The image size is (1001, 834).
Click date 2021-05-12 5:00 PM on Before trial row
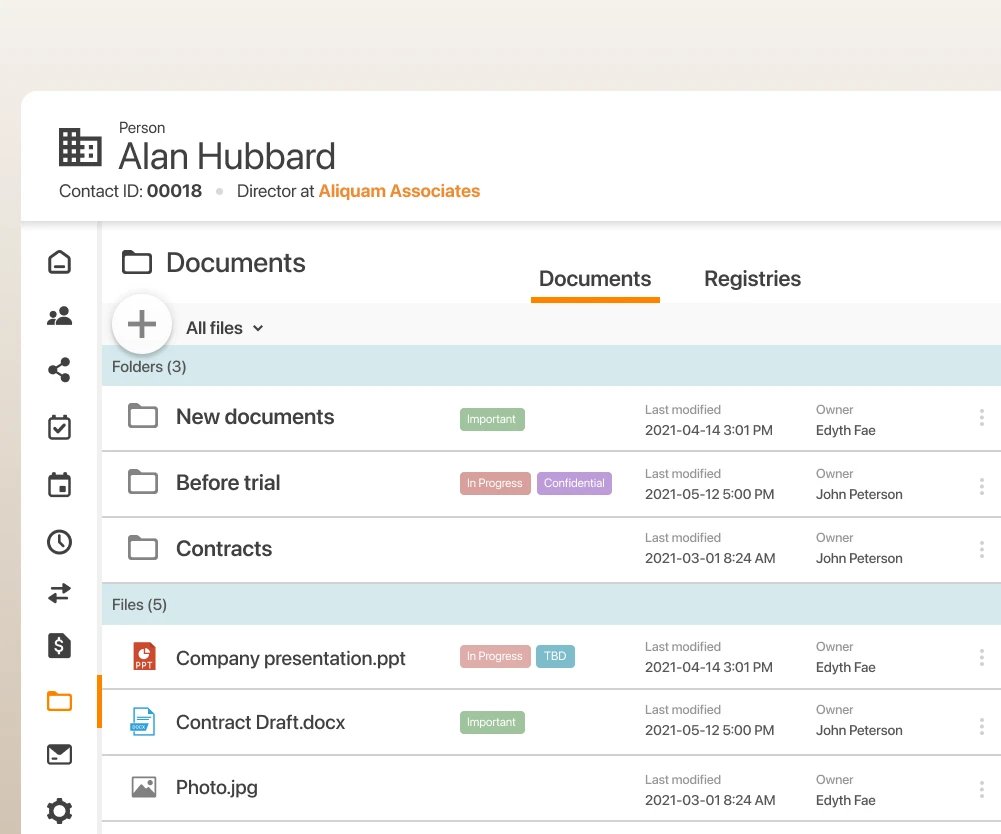(709, 494)
